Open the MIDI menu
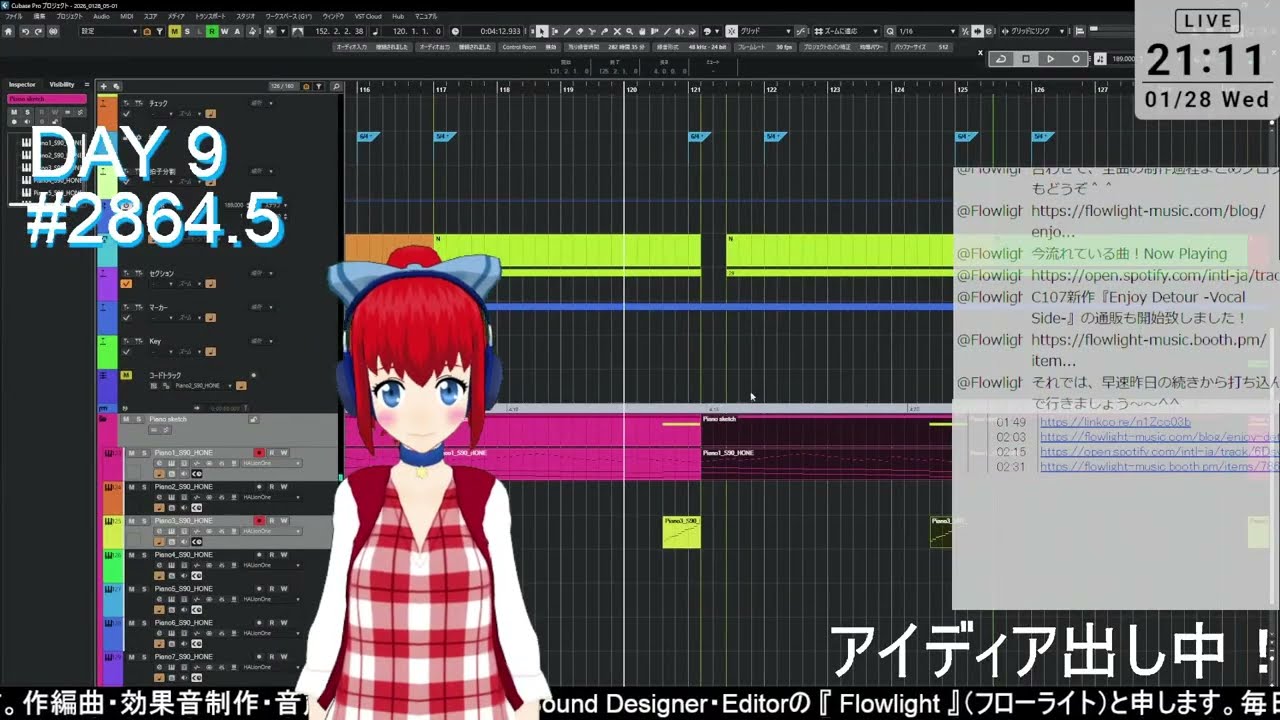Image resolution: width=1280 pixels, height=720 pixels. (x=126, y=17)
